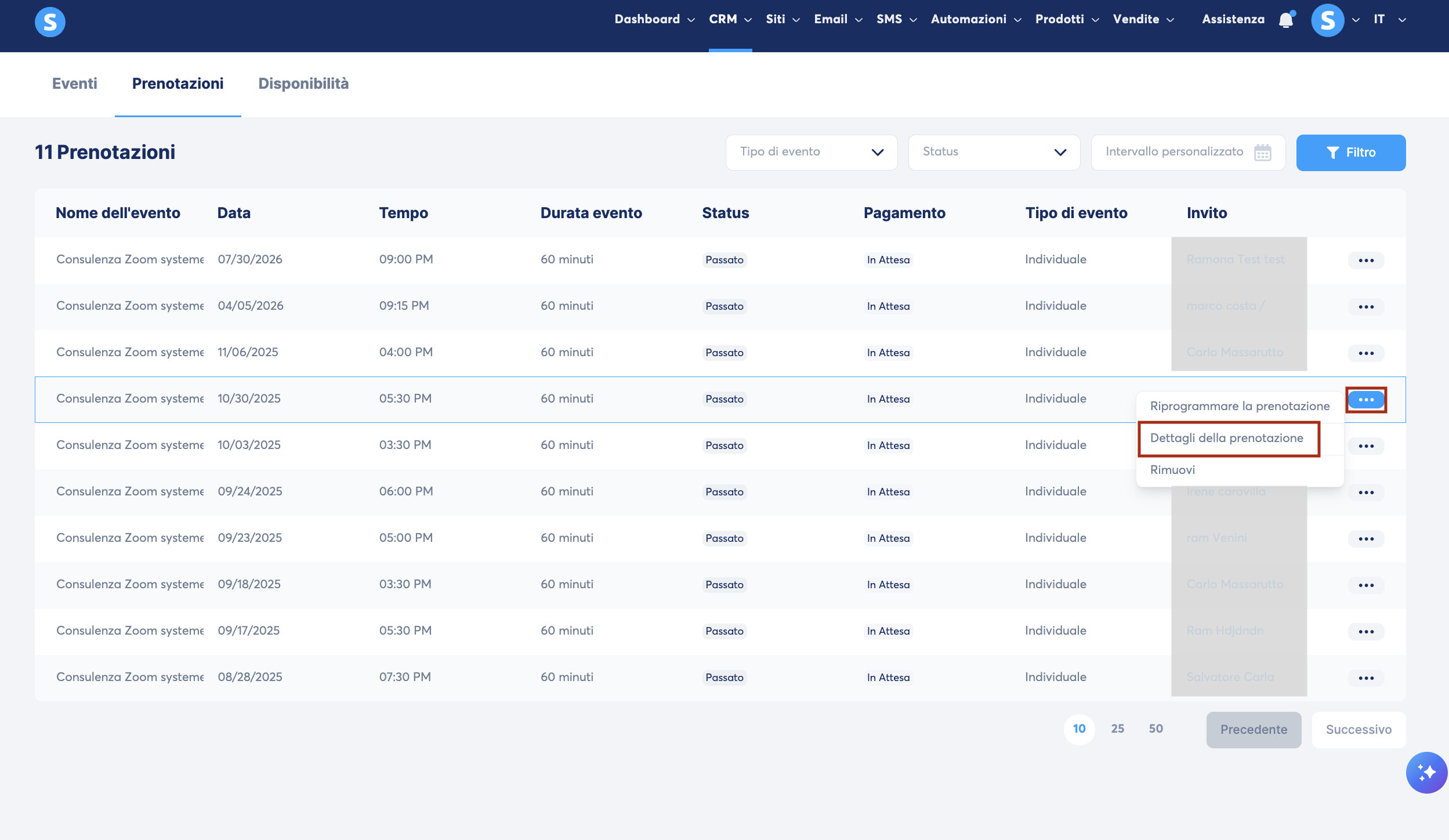Open the IT language selector

coord(1389,19)
